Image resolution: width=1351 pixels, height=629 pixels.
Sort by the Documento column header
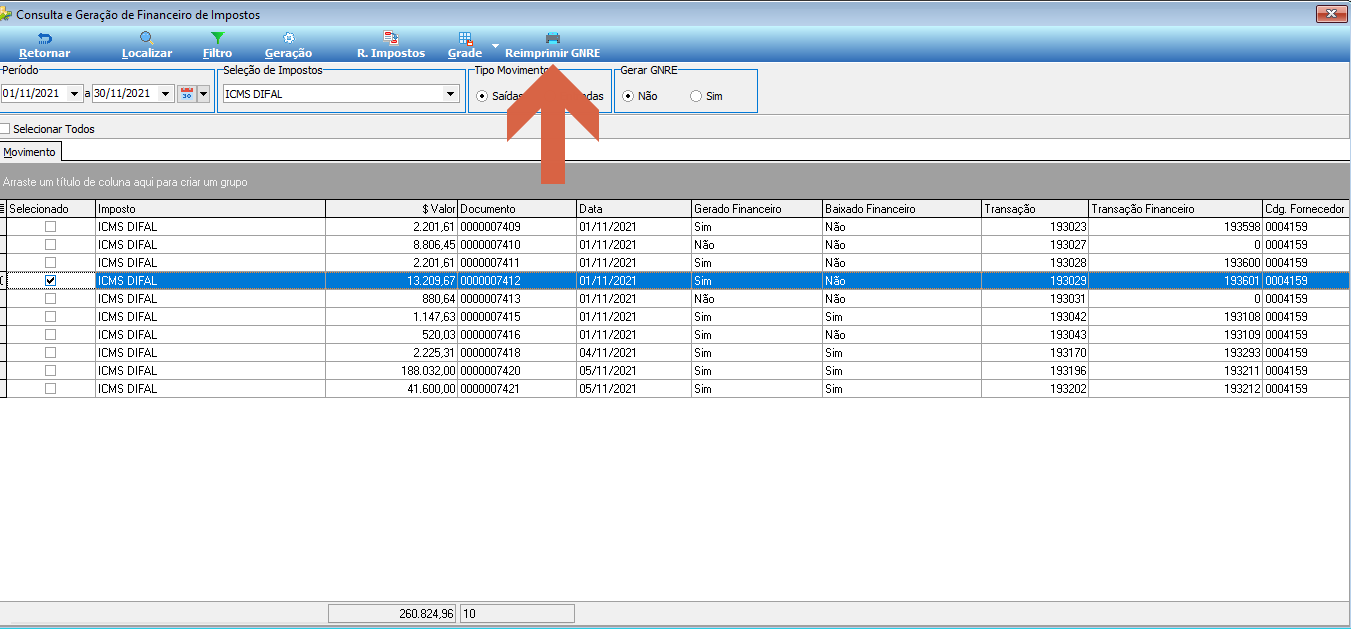click(x=517, y=209)
